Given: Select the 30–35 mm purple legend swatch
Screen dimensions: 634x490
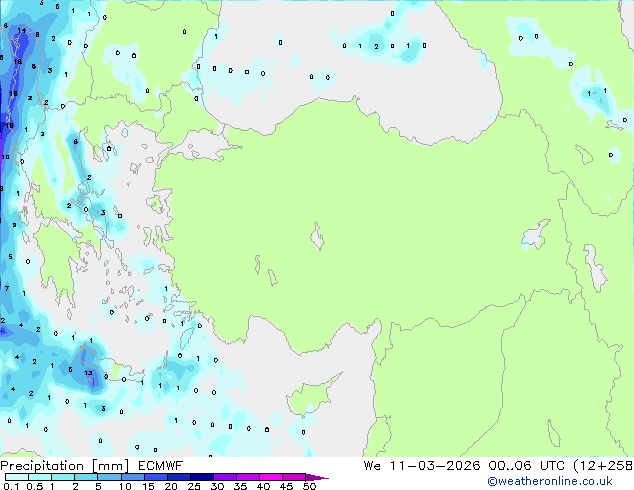Looking at the screenshot, I should tap(225, 477).
